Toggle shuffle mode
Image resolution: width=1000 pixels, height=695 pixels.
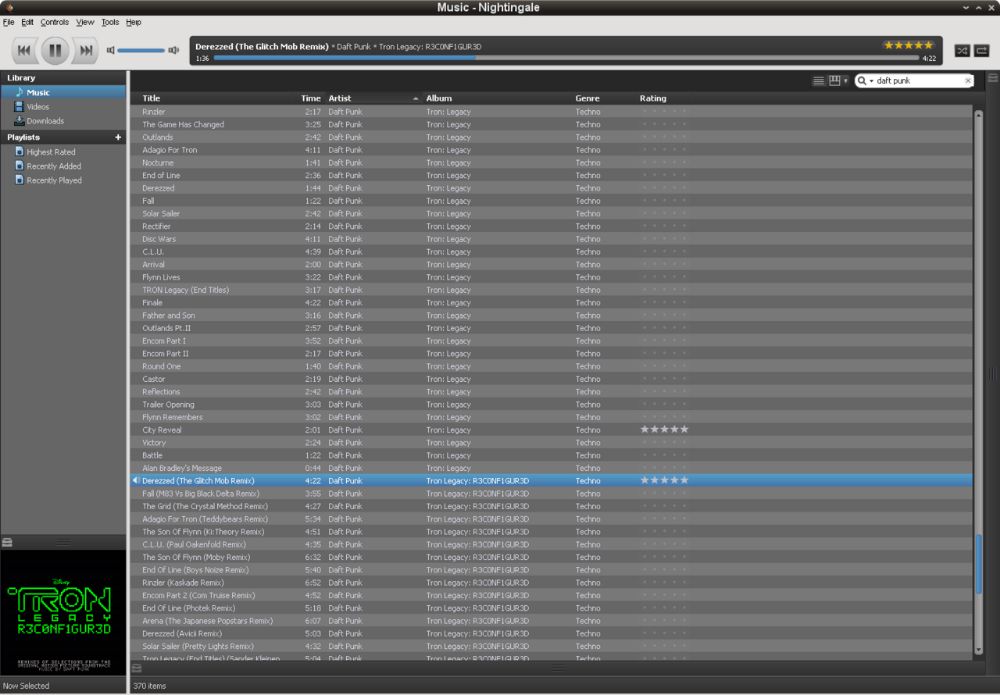click(962, 50)
